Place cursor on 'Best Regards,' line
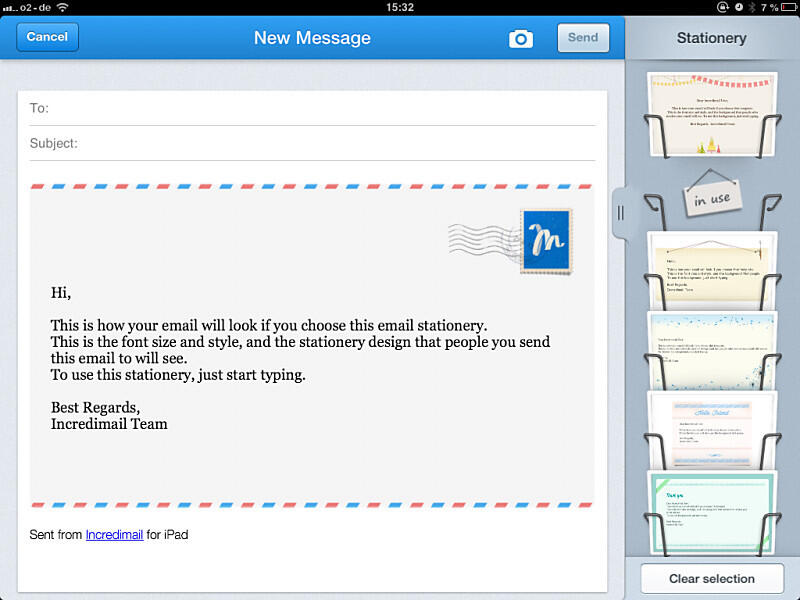The width and height of the screenshot is (800, 600). click(95, 407)
